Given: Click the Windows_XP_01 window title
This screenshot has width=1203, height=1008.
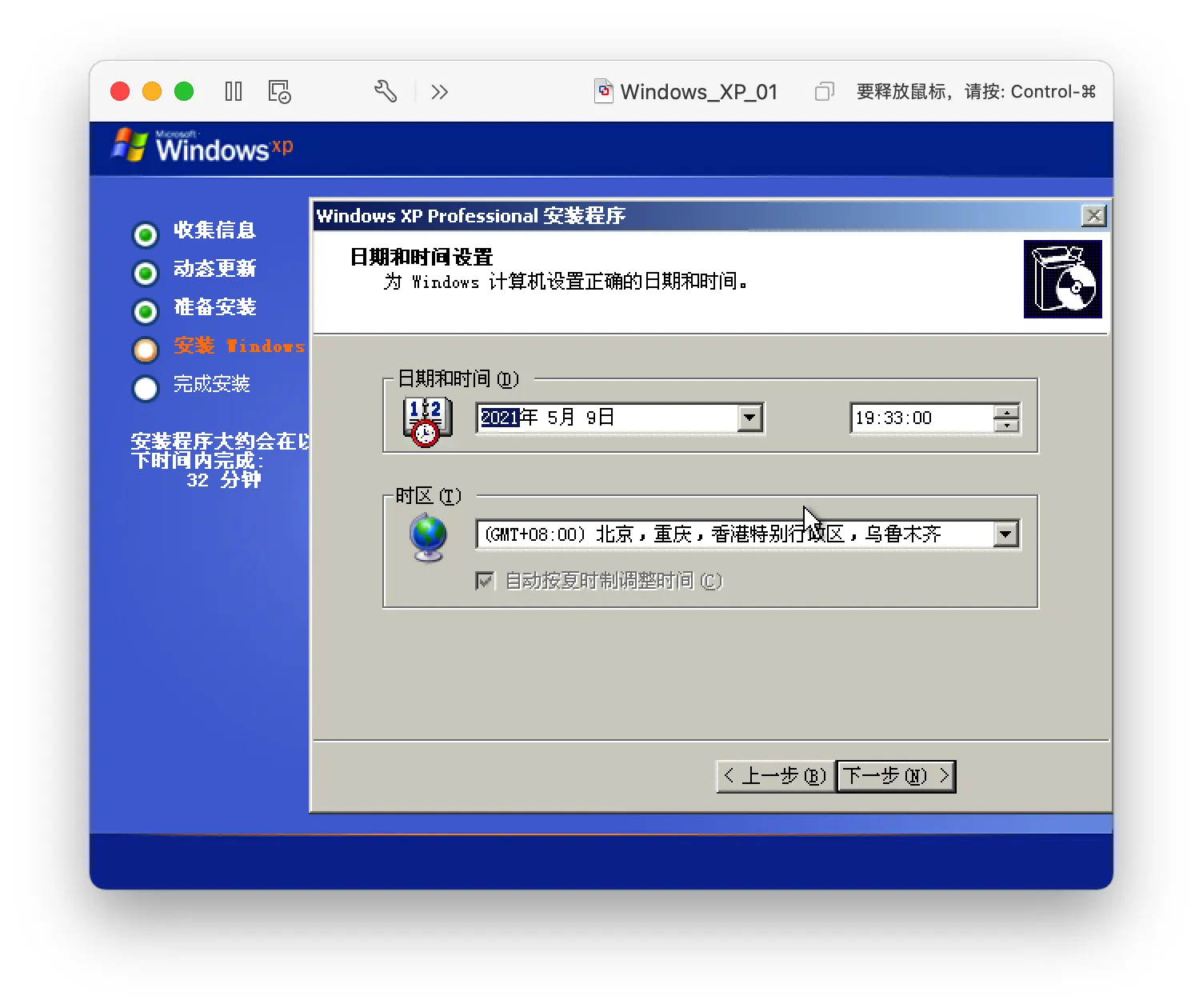Looking at the screenshot, I should click(699, 92).
